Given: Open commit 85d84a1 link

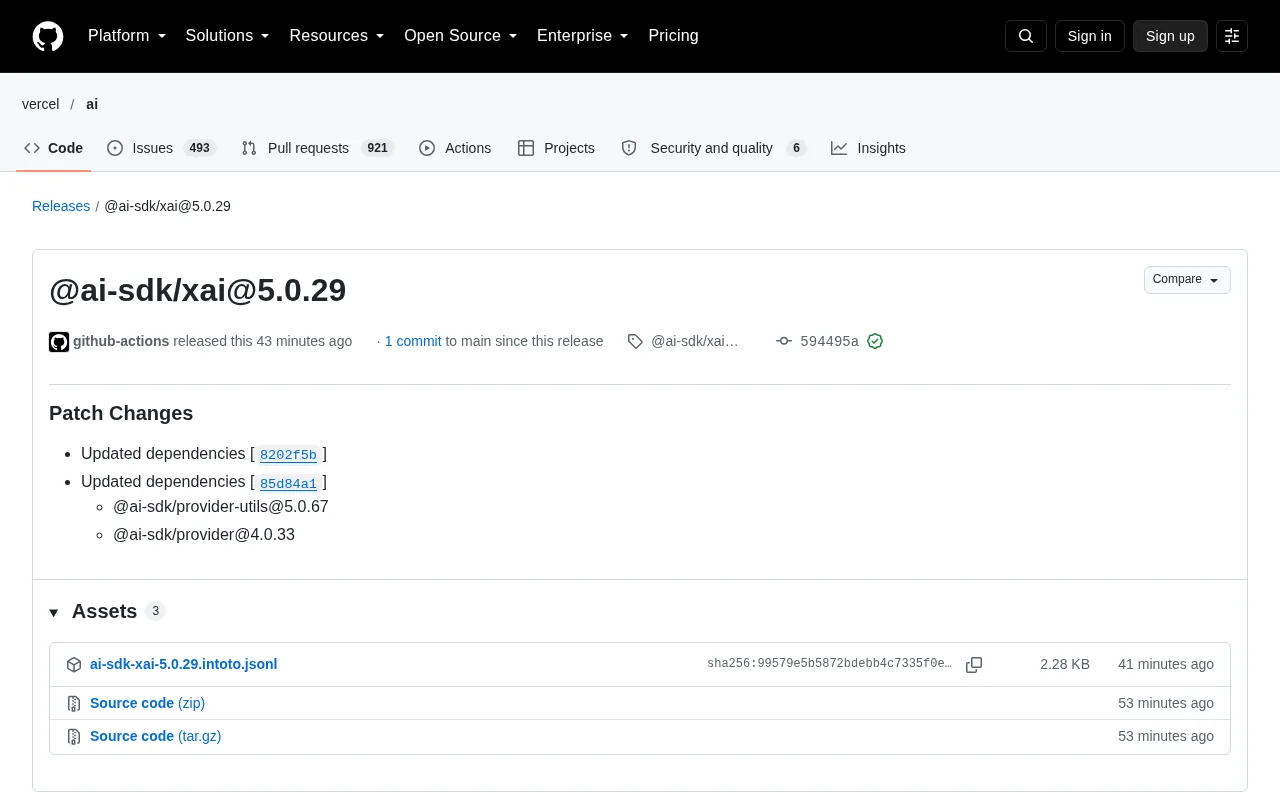Looking at the screenshot, I should click(x=288, y=483).
